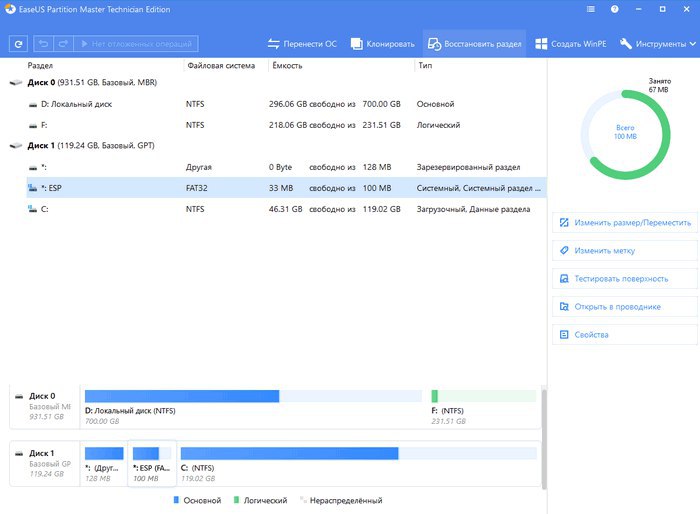Select the F: NTFS partition row
This screenshot has width=700, height=514.
pyautogui.click(x=286, y=125)
